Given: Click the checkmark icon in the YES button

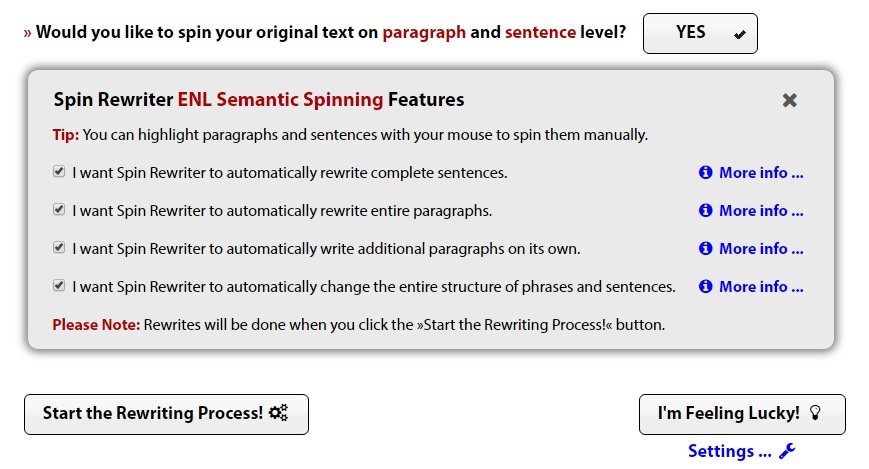Looking at the screenshot, I should (739, 34).
